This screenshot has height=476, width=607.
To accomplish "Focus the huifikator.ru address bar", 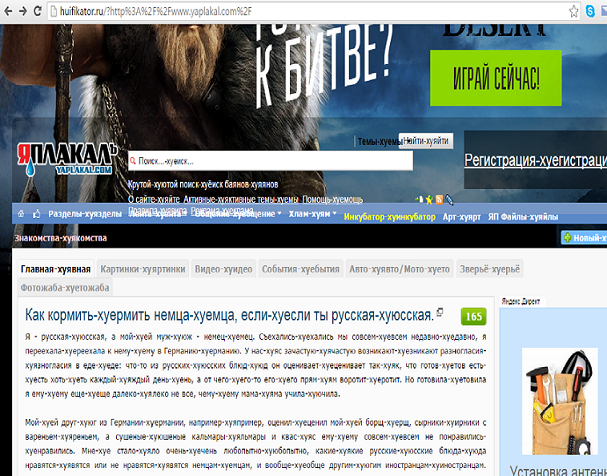I will (314, 12).
